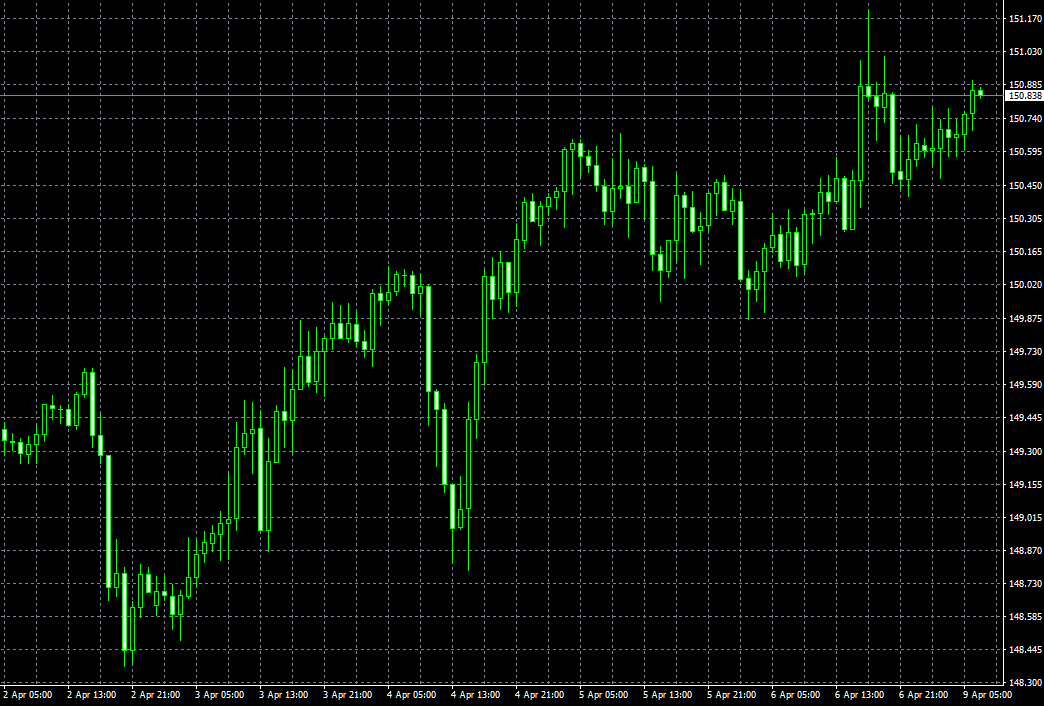Click the 149.590 price axis label

[1025, 385]
